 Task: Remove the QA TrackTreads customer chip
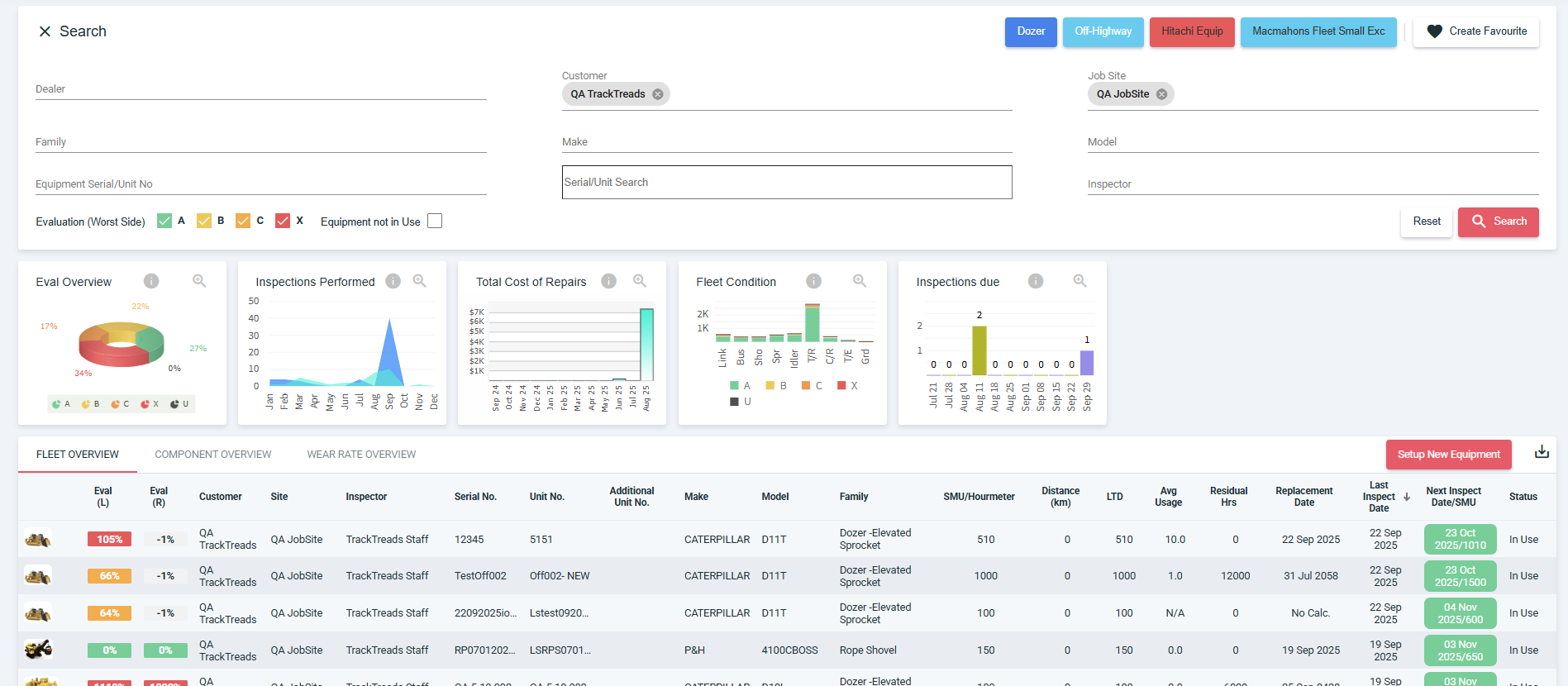click(x=658, y=94)
